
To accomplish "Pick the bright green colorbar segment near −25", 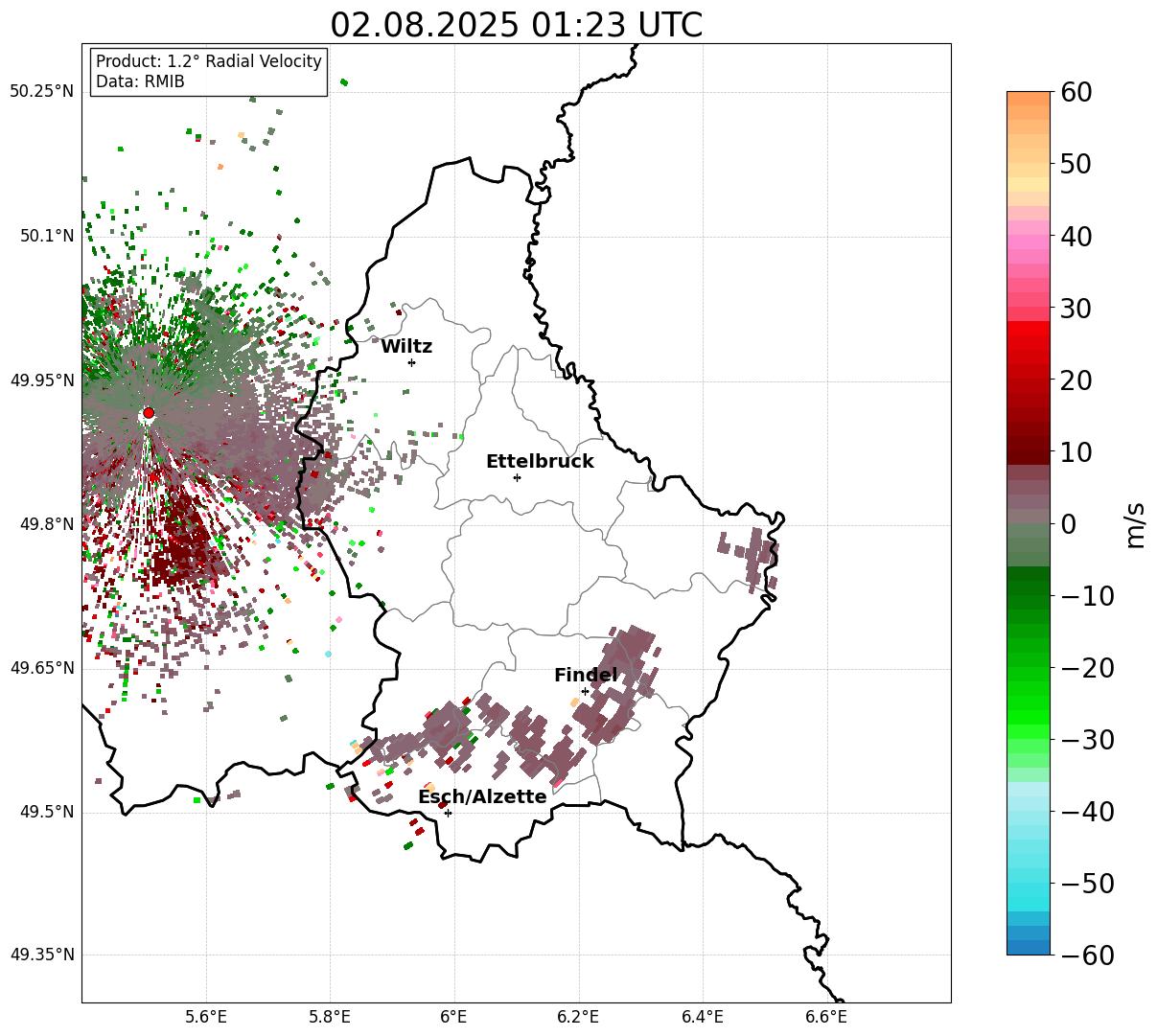I will (x=1029, y=704).
